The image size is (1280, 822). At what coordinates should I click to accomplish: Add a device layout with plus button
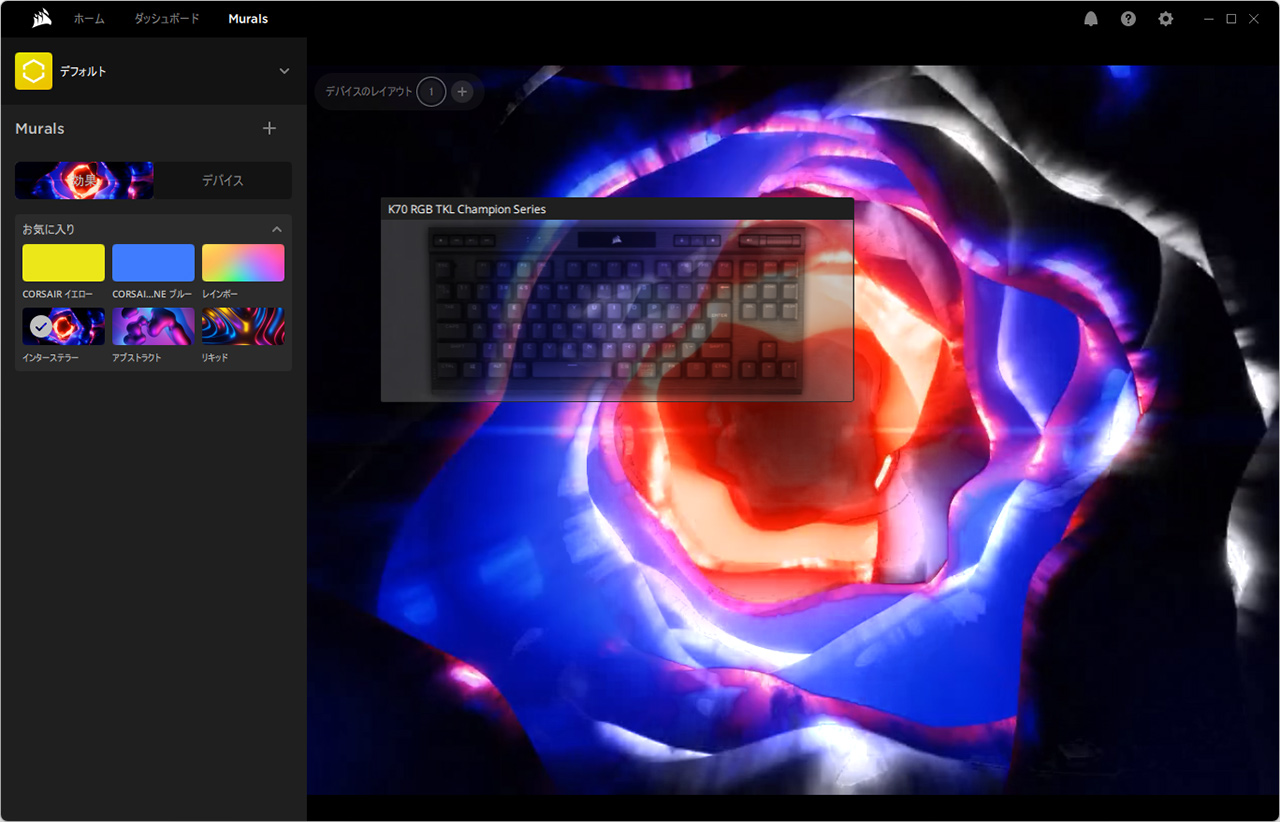461,92
